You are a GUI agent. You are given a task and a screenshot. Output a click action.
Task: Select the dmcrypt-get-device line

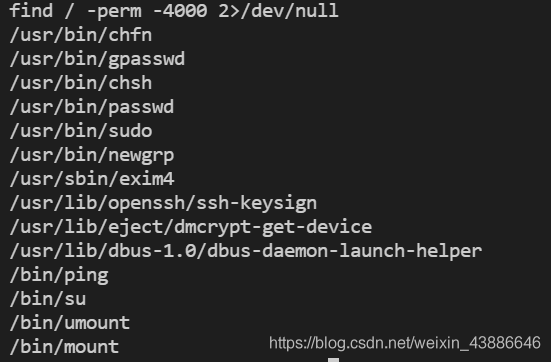point(191,227)
